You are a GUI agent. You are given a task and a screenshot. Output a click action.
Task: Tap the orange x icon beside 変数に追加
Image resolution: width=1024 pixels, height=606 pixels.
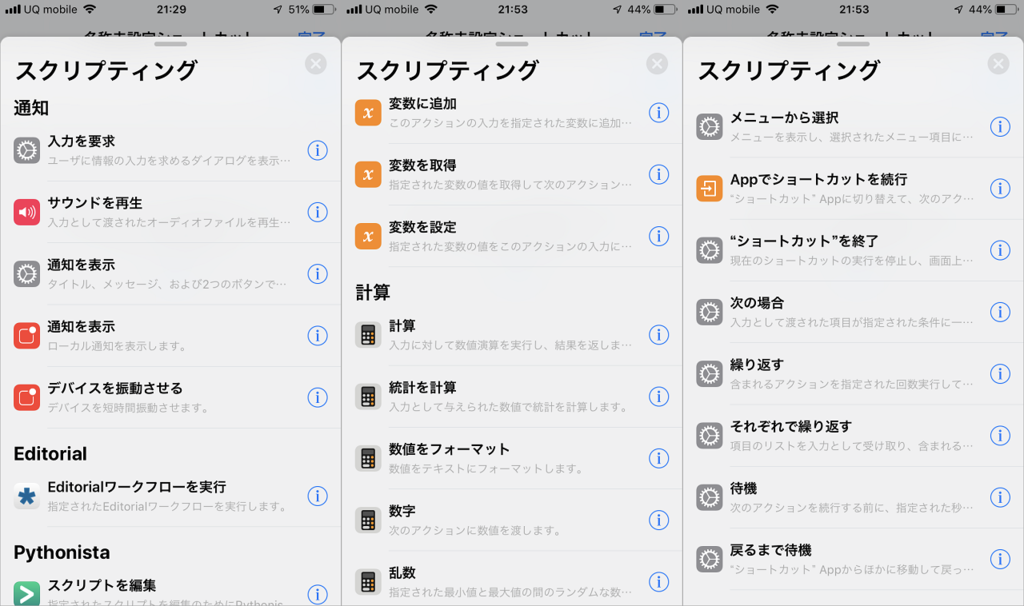(368, 112)
